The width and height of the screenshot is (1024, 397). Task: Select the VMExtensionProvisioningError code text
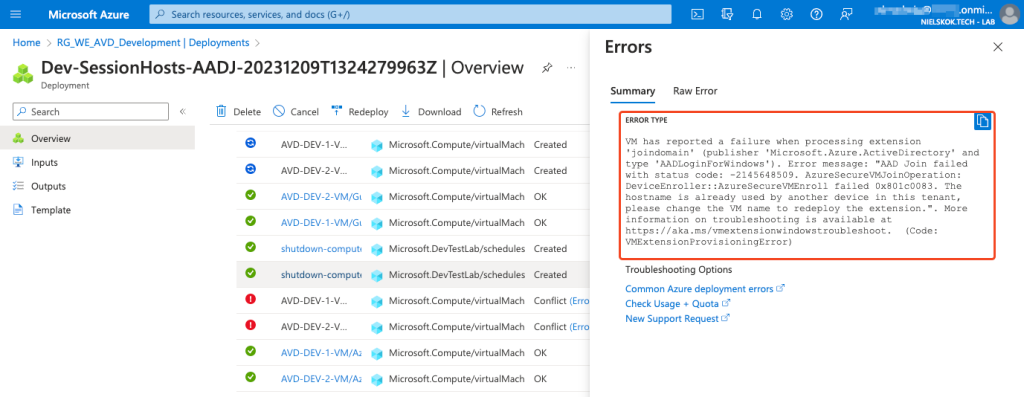(x=709, y=242)
